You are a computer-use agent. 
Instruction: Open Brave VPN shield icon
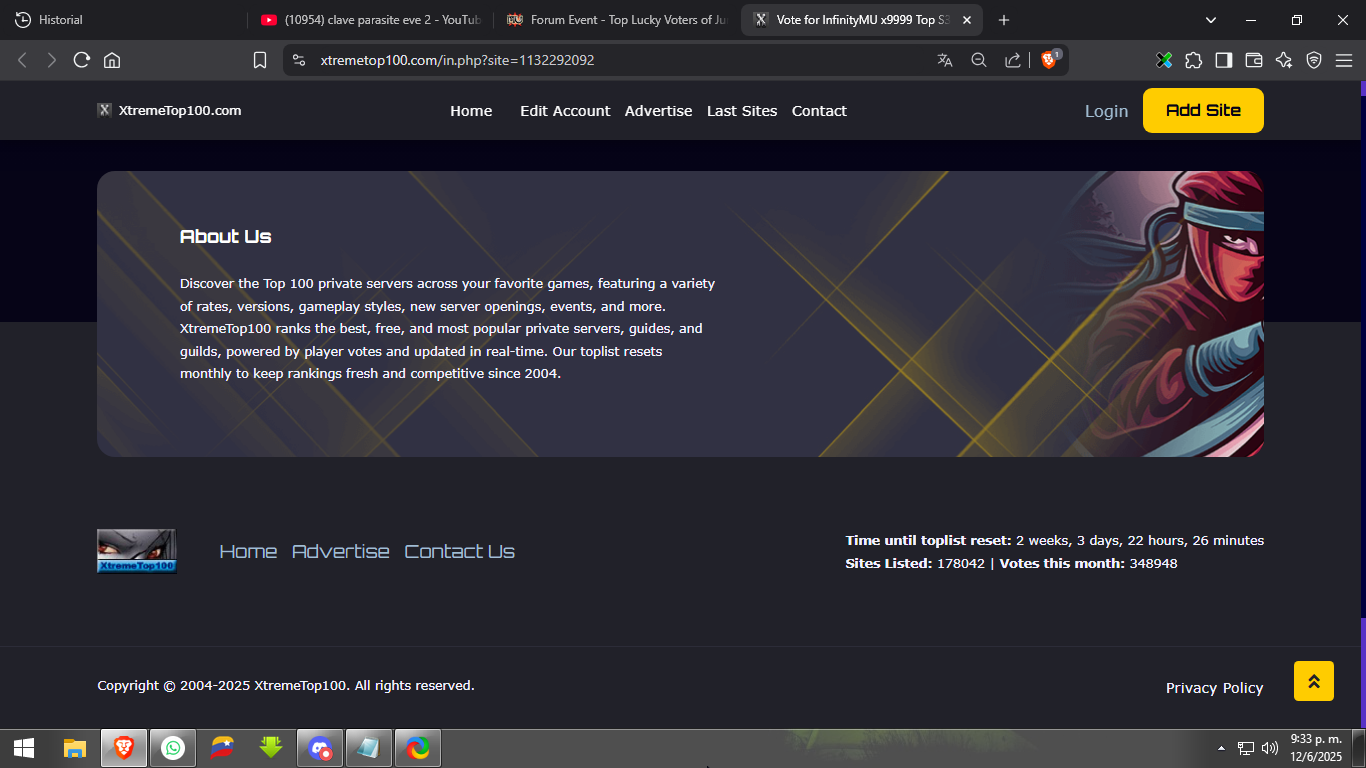1314,60
